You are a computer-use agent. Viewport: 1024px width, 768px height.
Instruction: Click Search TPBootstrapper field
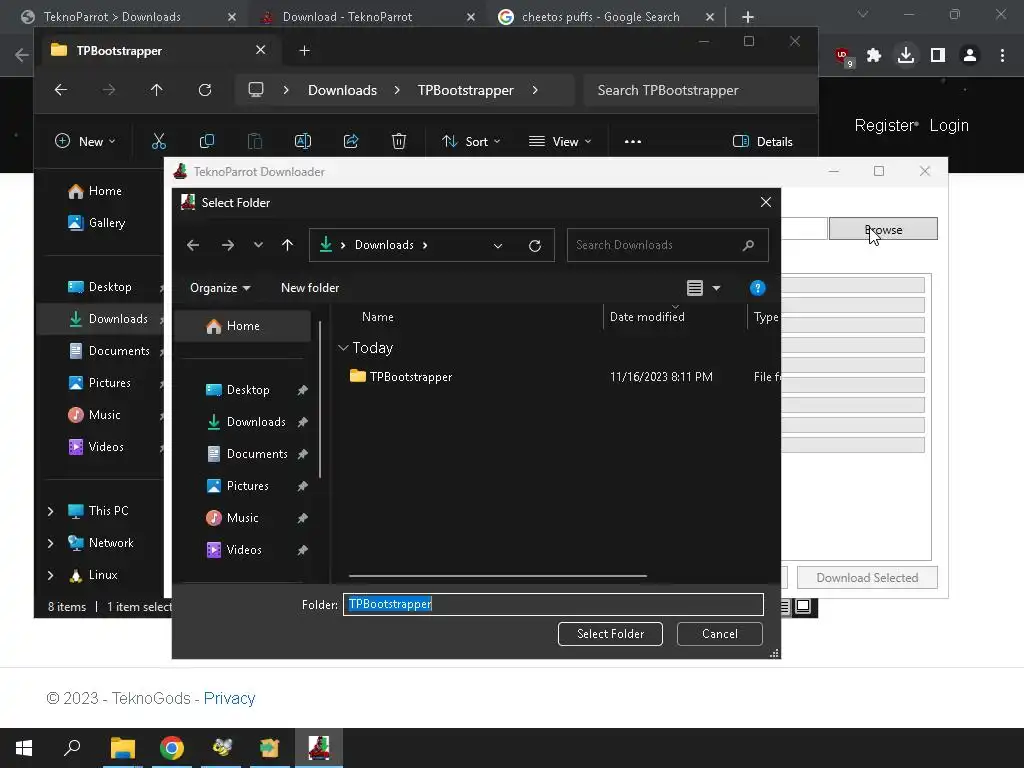[x=699, y=90]
